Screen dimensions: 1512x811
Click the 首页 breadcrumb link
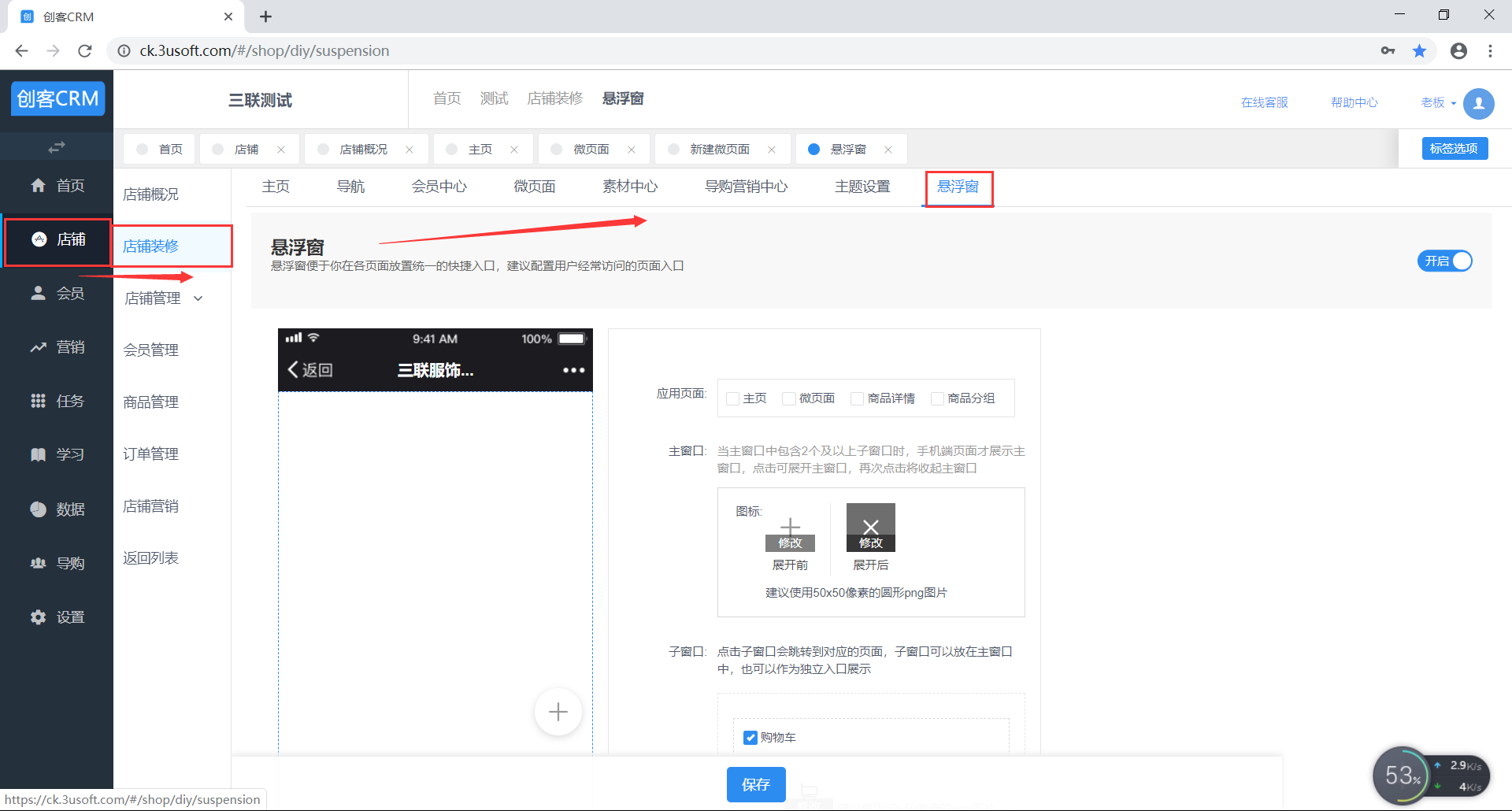point(447,98)
